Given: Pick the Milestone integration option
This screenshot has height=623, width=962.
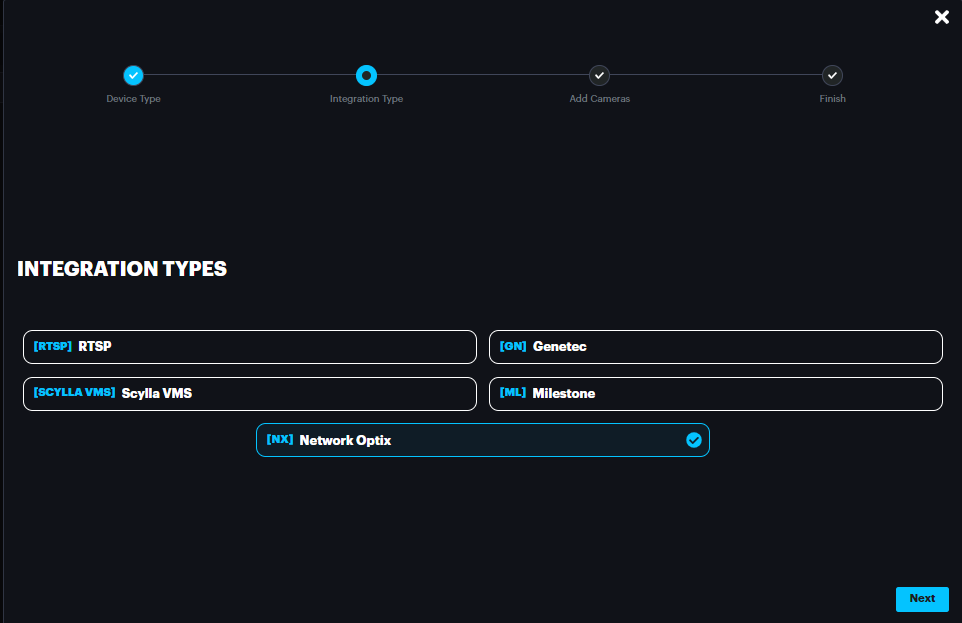Looking at the screenshot, I should [x=715, y=394].
